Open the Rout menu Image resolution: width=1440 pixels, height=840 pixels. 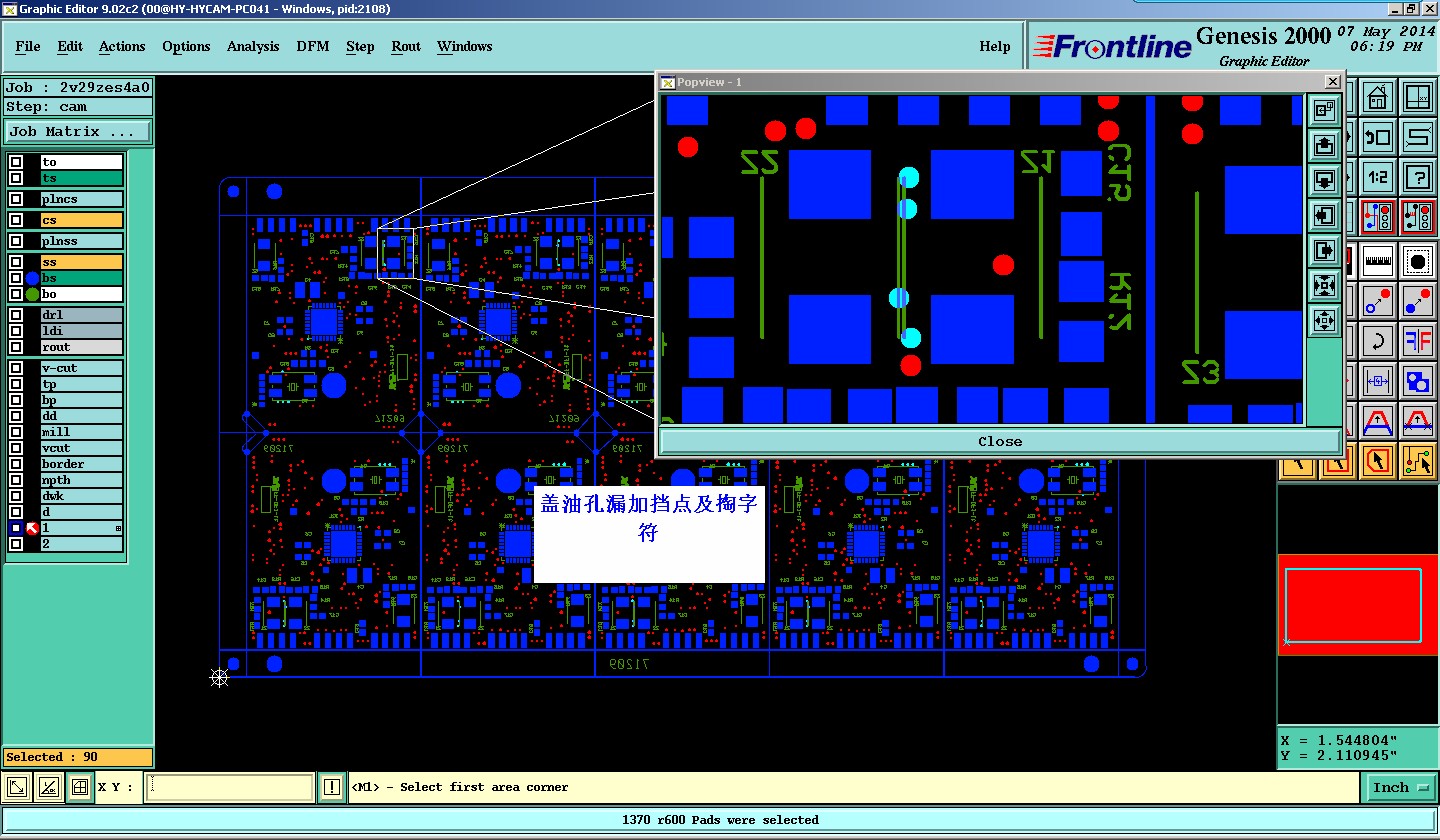tap(406, 46)
